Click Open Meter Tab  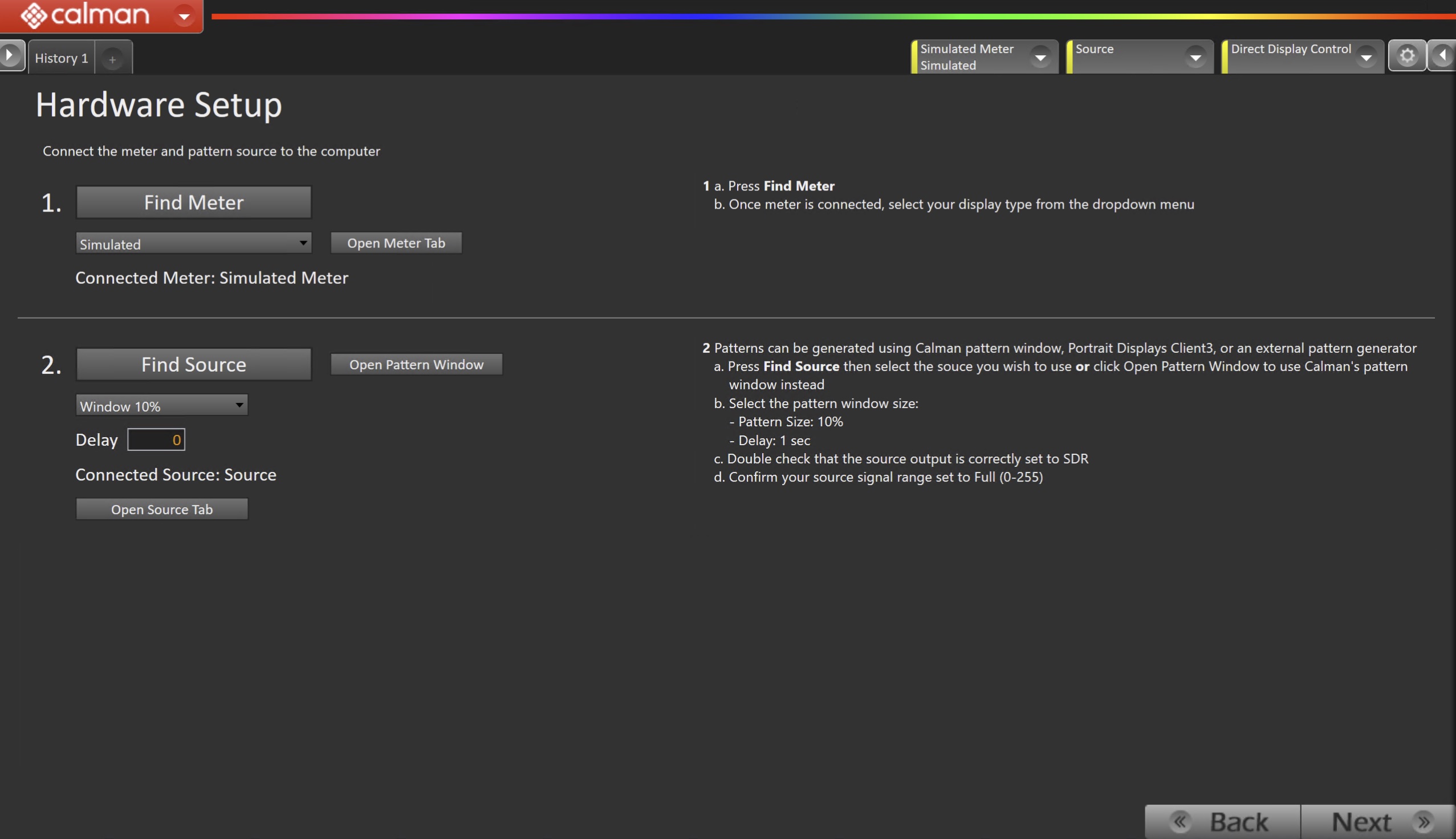pyautogui.click(x=396, y=243)
